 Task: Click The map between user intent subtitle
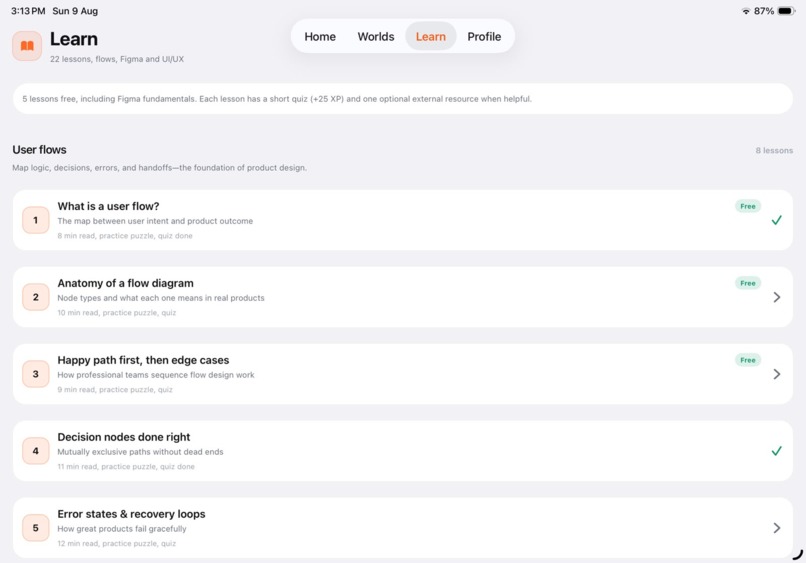155,221
